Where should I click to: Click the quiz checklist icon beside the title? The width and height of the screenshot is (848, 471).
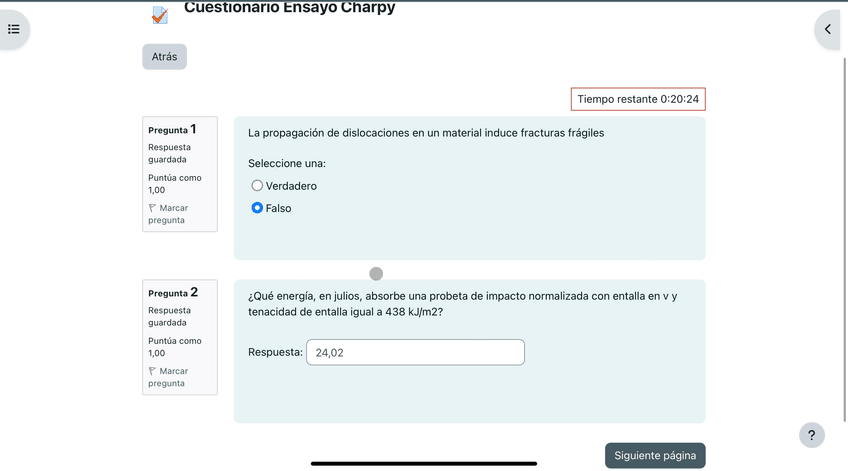tap(160, 14)
